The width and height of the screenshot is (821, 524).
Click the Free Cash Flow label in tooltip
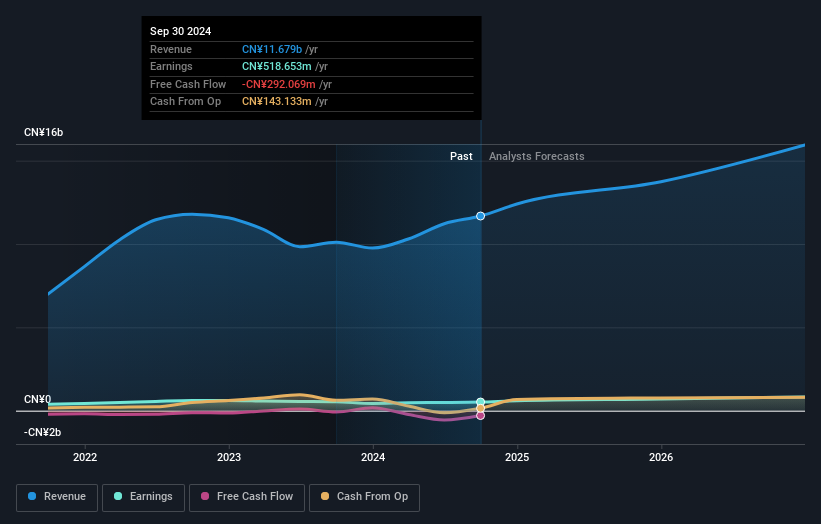pos(188,84)
